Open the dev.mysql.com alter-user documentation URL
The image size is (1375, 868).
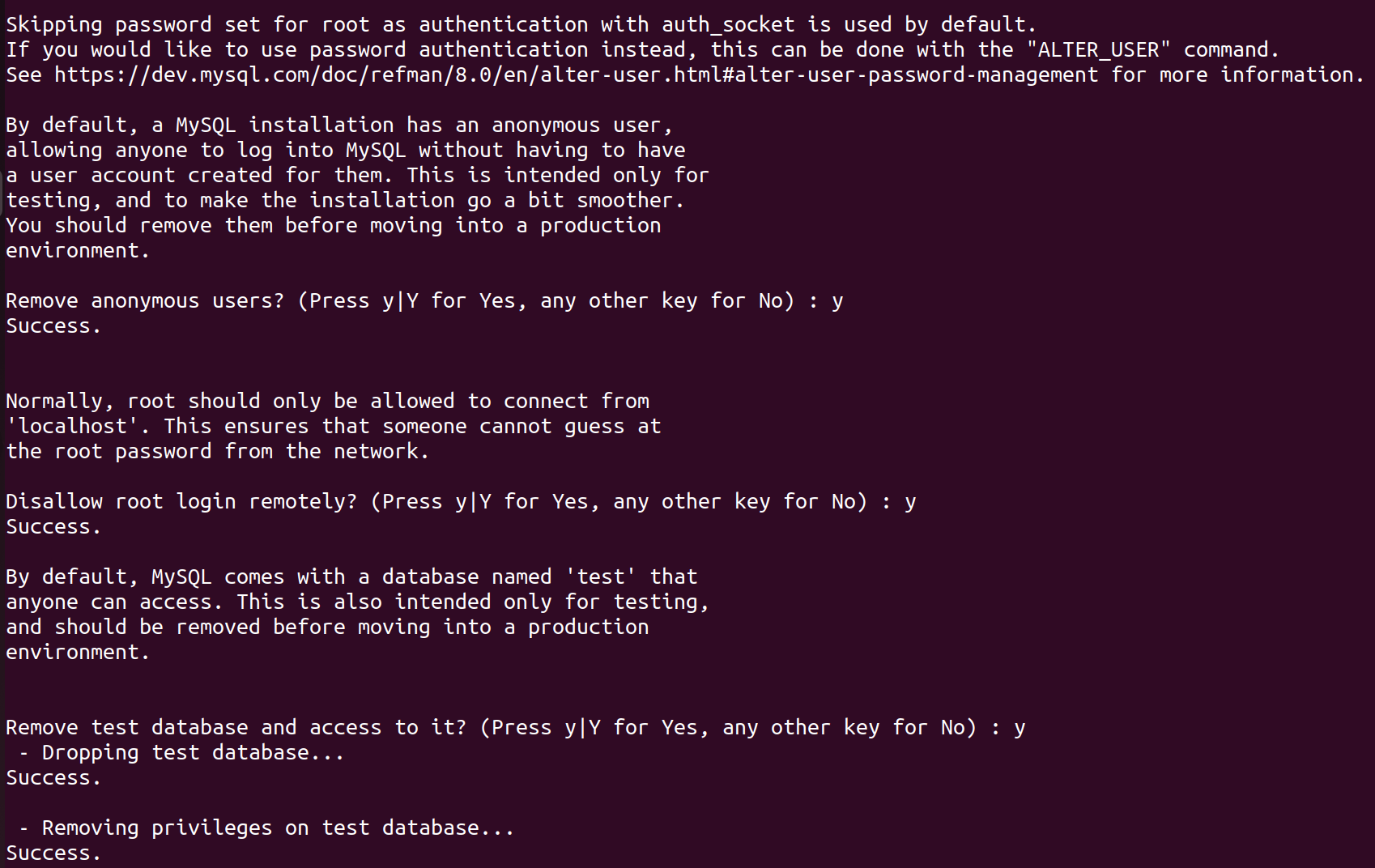pos(575,74)
